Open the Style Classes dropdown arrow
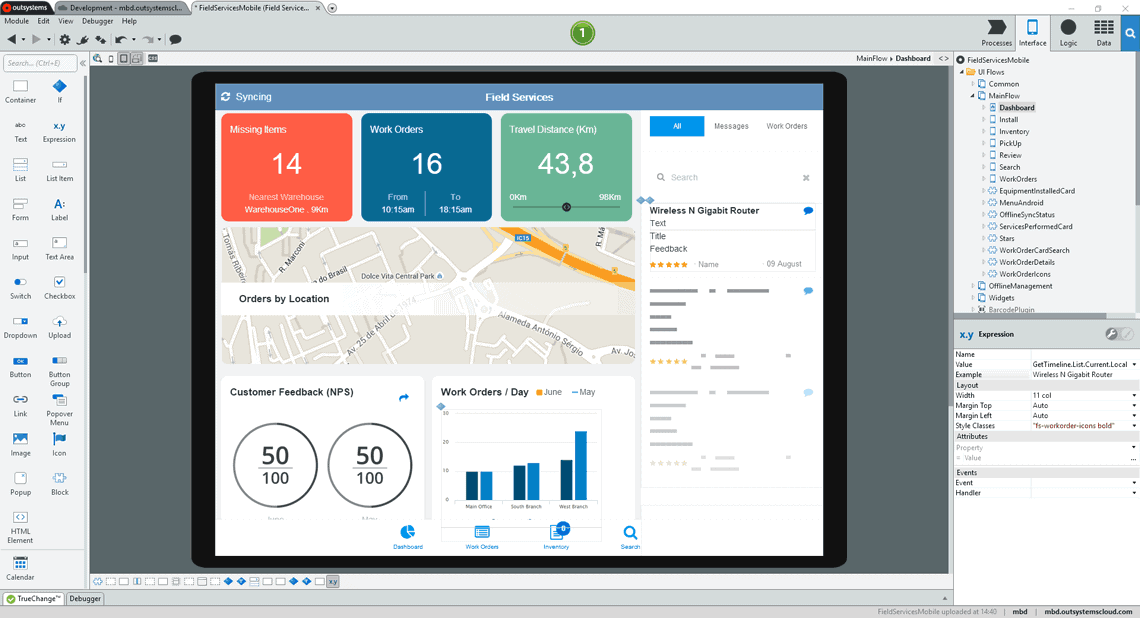Viewport: 1140px width, 618px height. [x=1134, y=426]
